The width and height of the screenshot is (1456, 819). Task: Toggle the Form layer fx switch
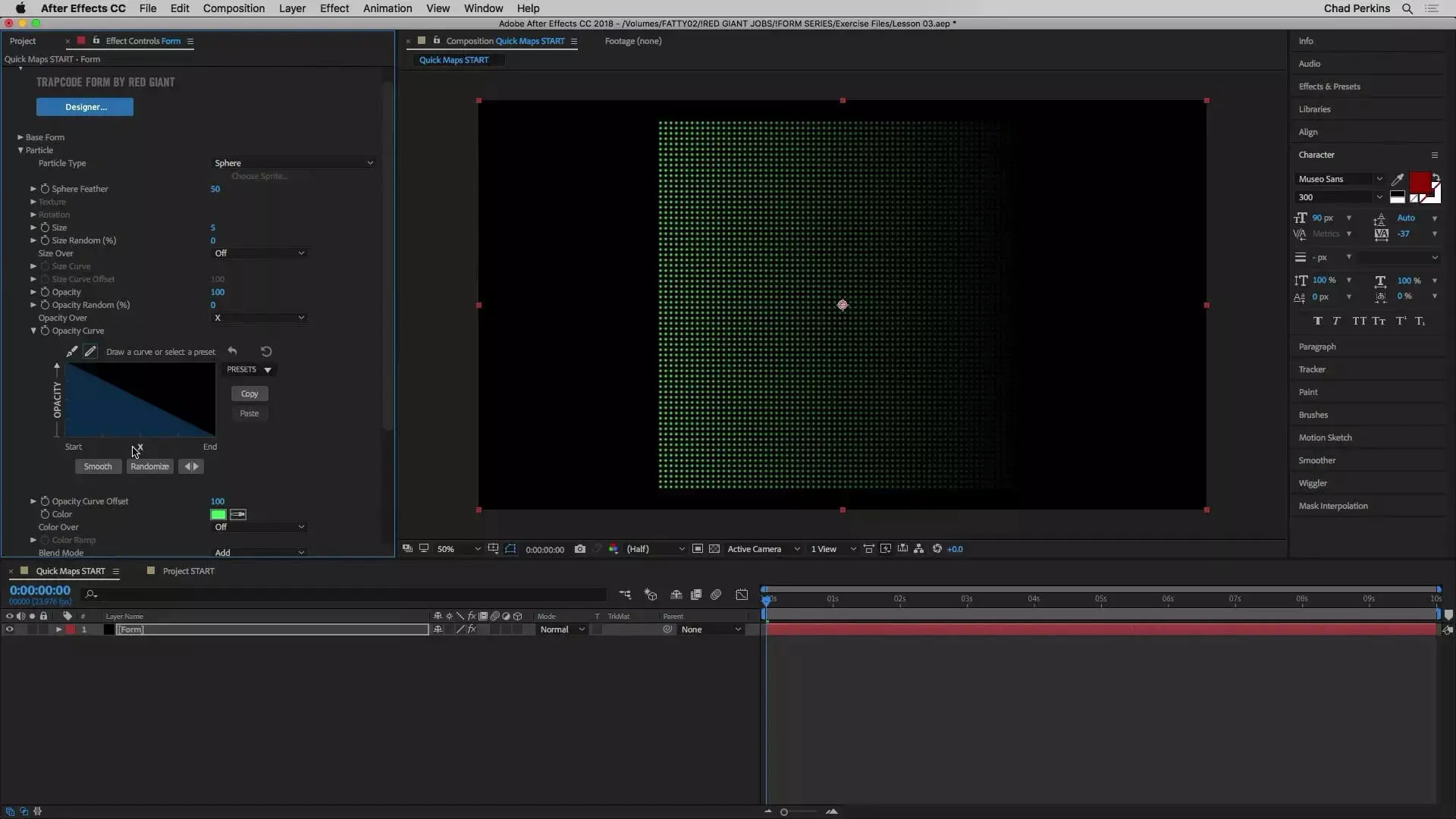[472, 629]
